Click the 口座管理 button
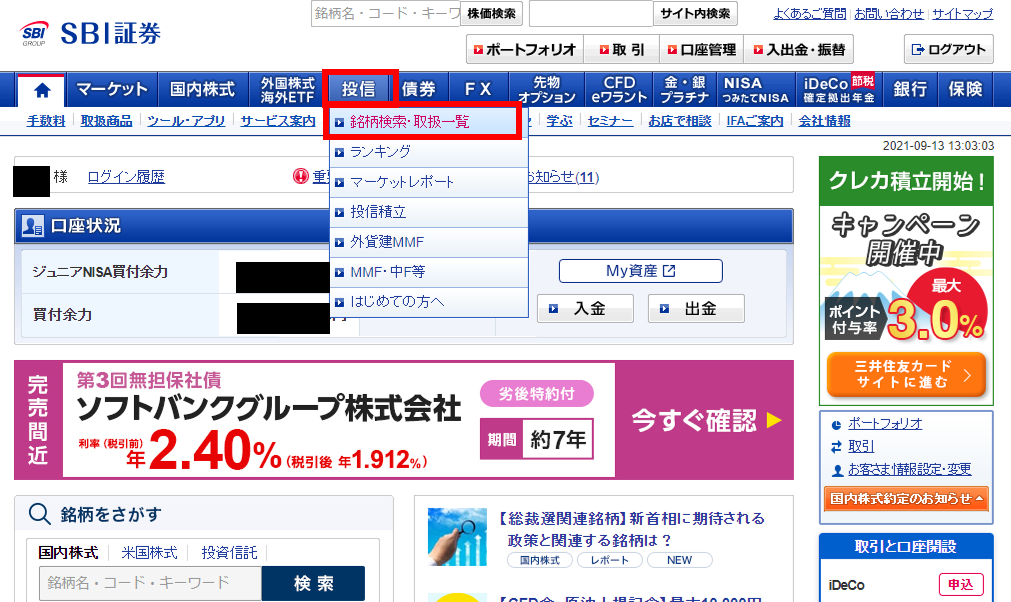The height and width of the screenshot is (602, 1011). click(702, 50)
